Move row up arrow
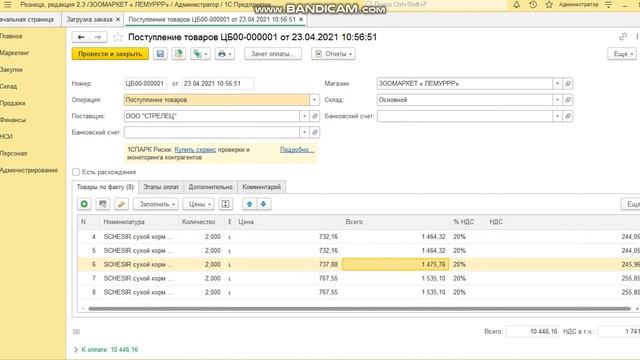 249,204
